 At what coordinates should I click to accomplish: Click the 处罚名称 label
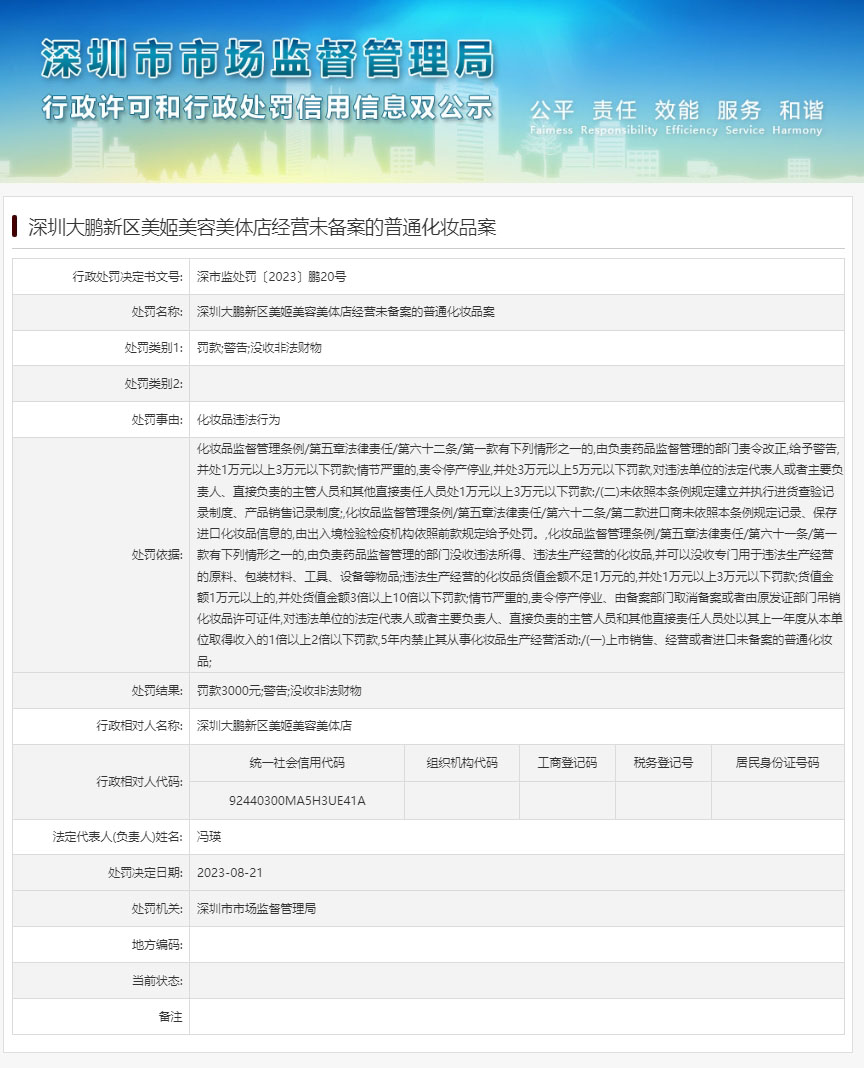[157, 312]
